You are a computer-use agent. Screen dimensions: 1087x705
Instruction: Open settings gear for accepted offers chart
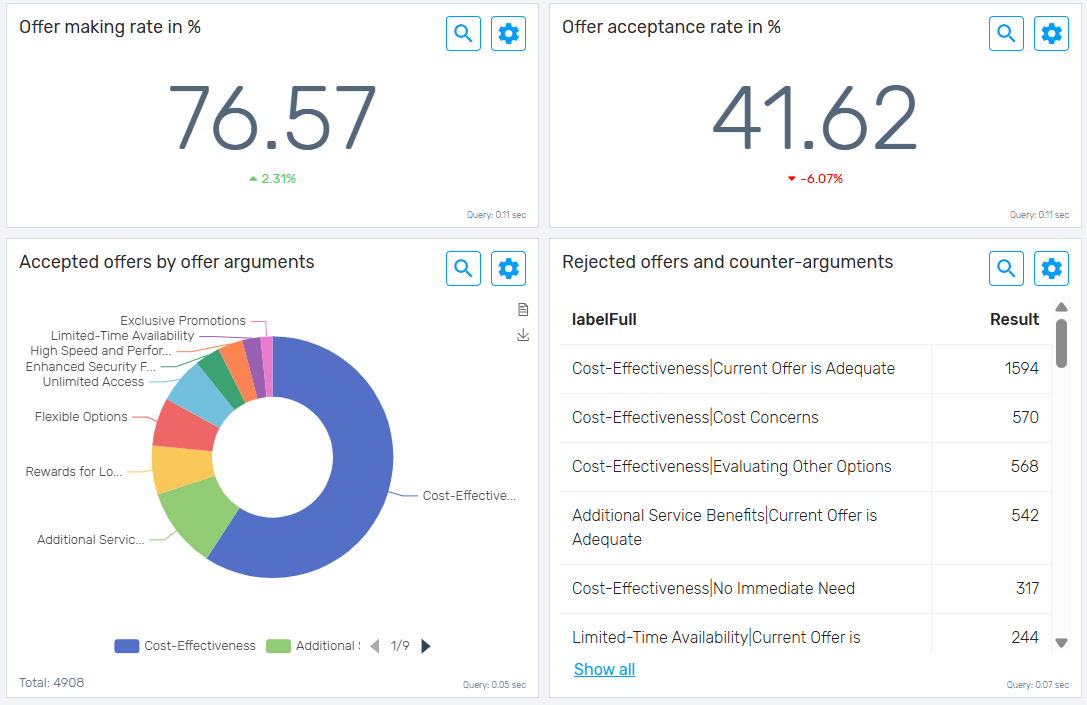tap(508, 268)
